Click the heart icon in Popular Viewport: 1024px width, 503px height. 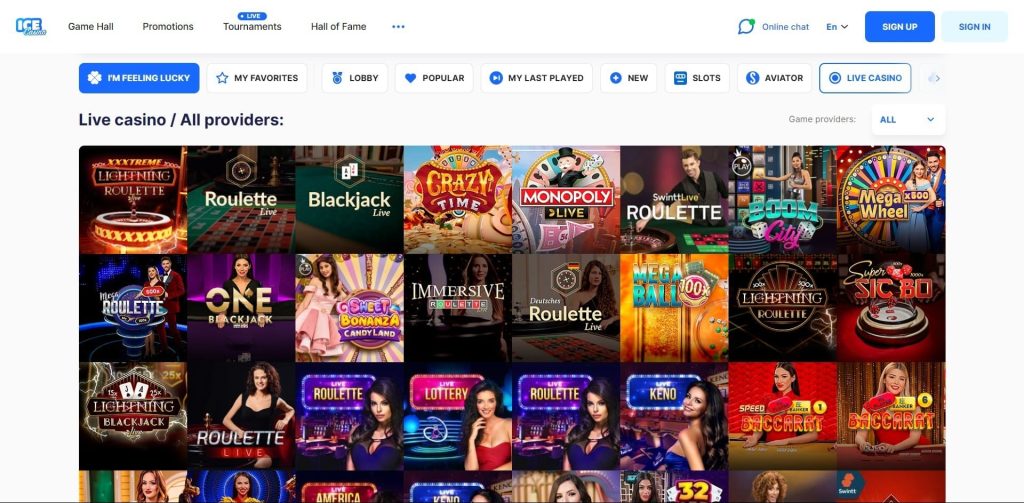click(410, 78)
